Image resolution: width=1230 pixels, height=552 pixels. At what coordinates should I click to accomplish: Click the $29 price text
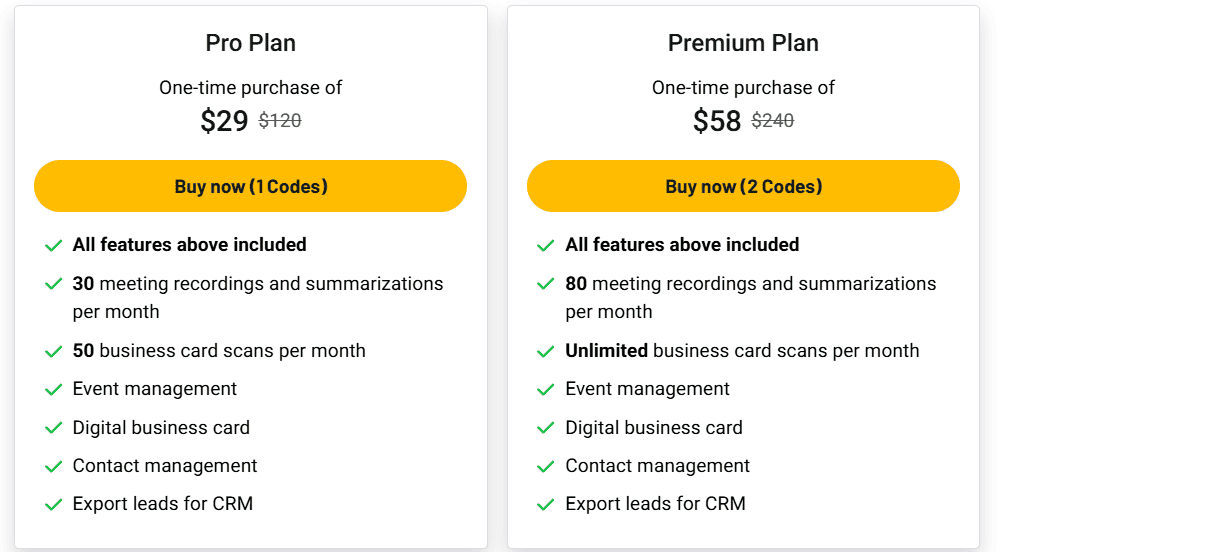click(x=224, y=121)
